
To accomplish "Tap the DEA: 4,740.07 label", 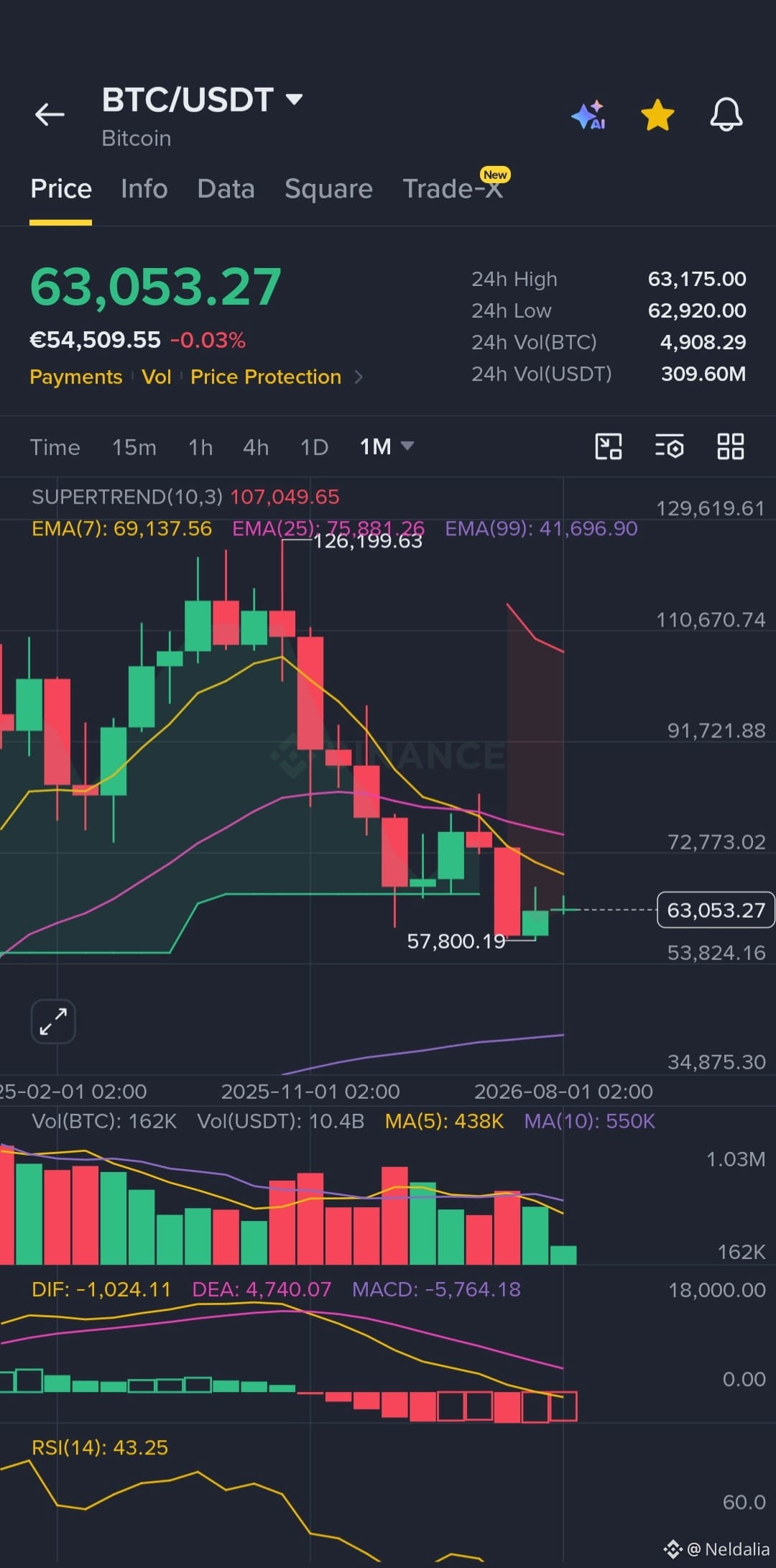I will pyautogui.click(x=262, y=1289).
